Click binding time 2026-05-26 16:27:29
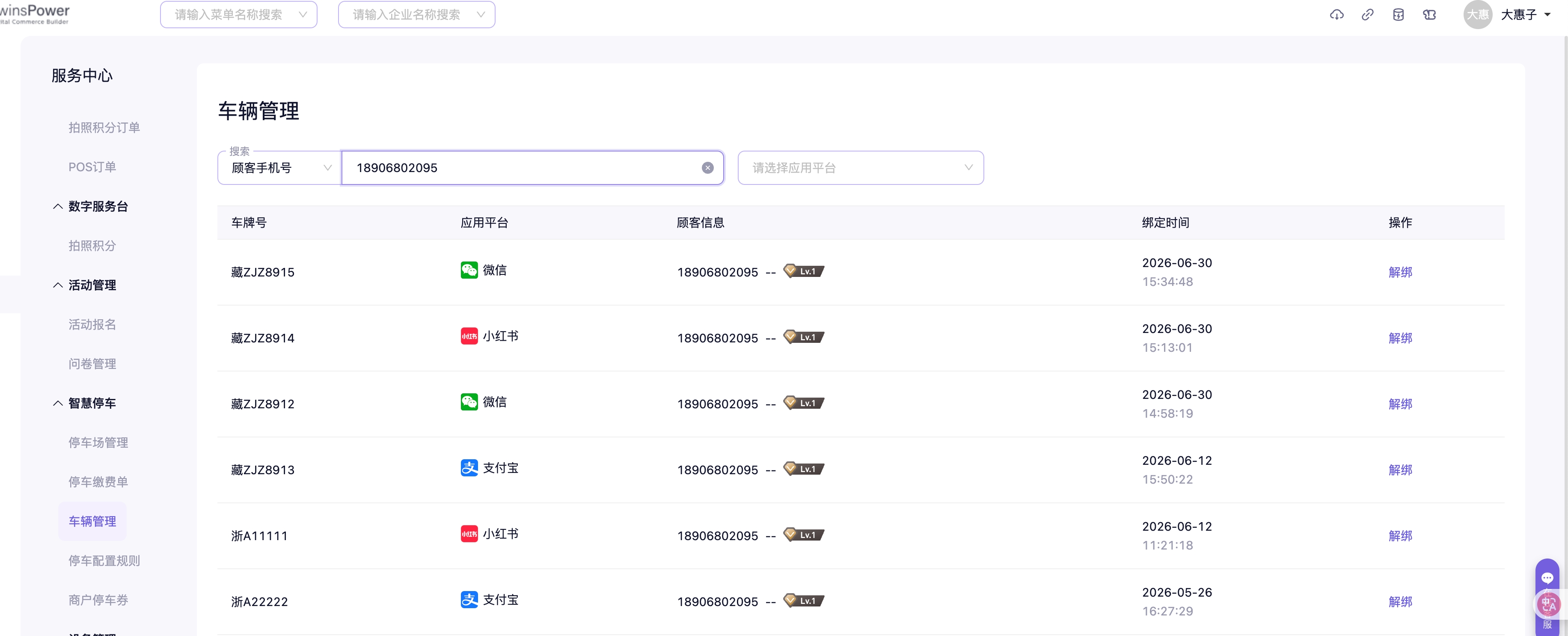This screenshot has width=1568, height=636. point(1176,601)
